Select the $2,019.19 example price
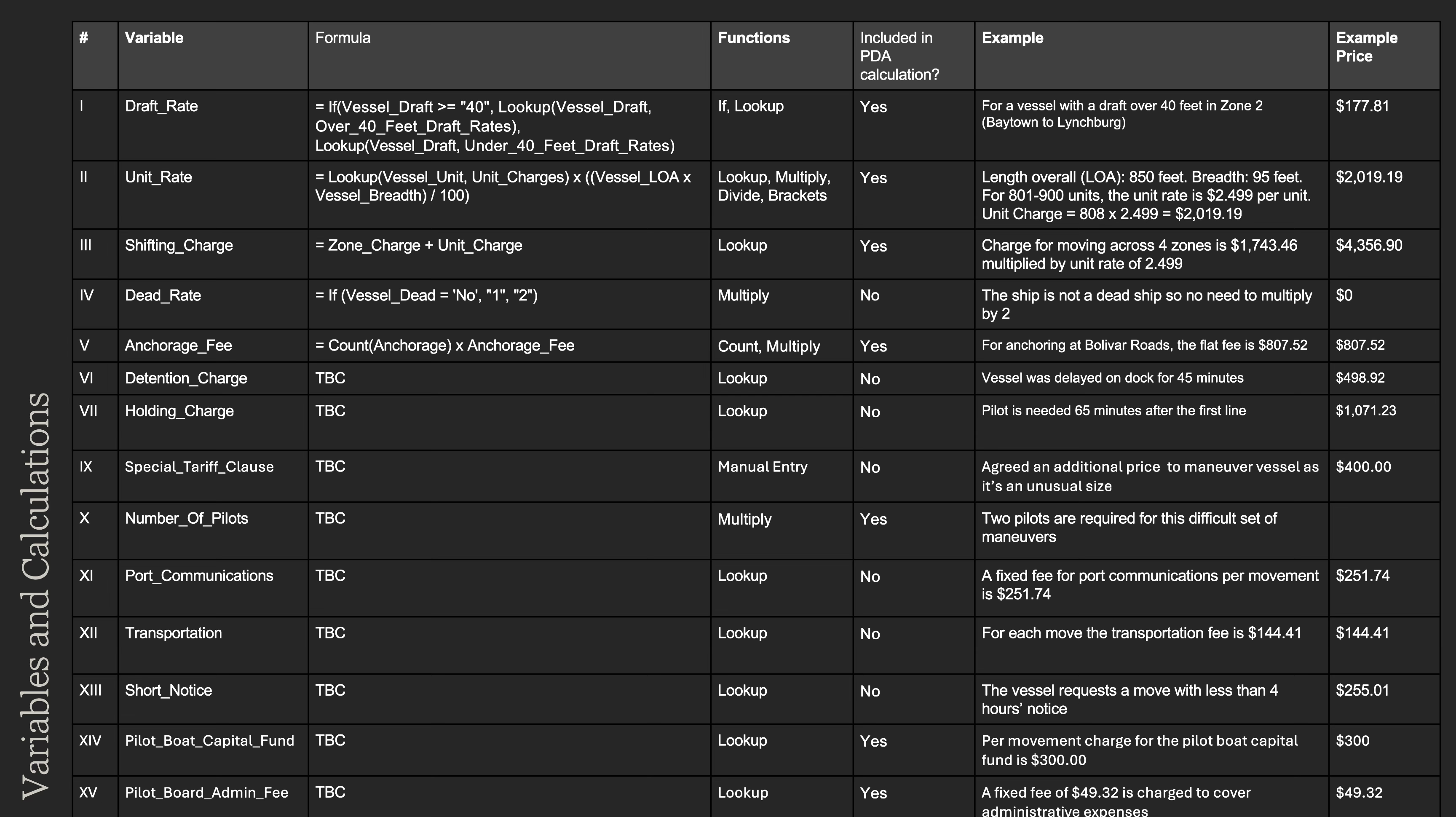 [x=1369, y=177]
